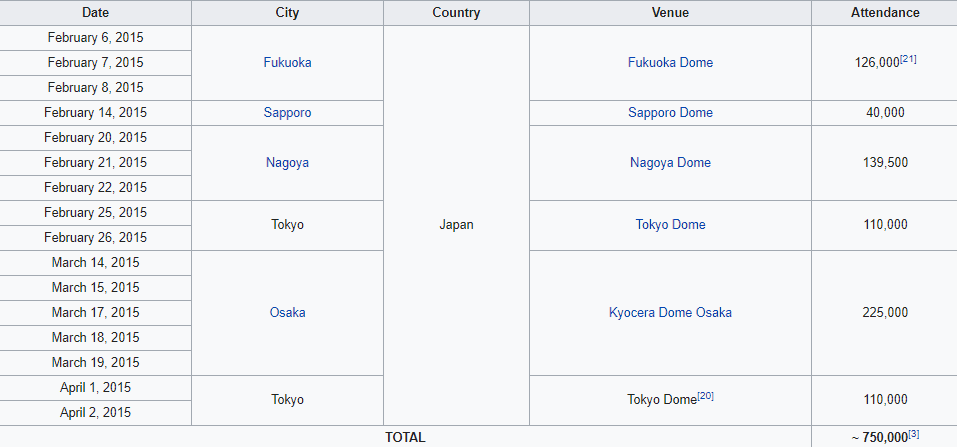Open the Fukuoka city link
957x447 pixels.
point(287,62)
